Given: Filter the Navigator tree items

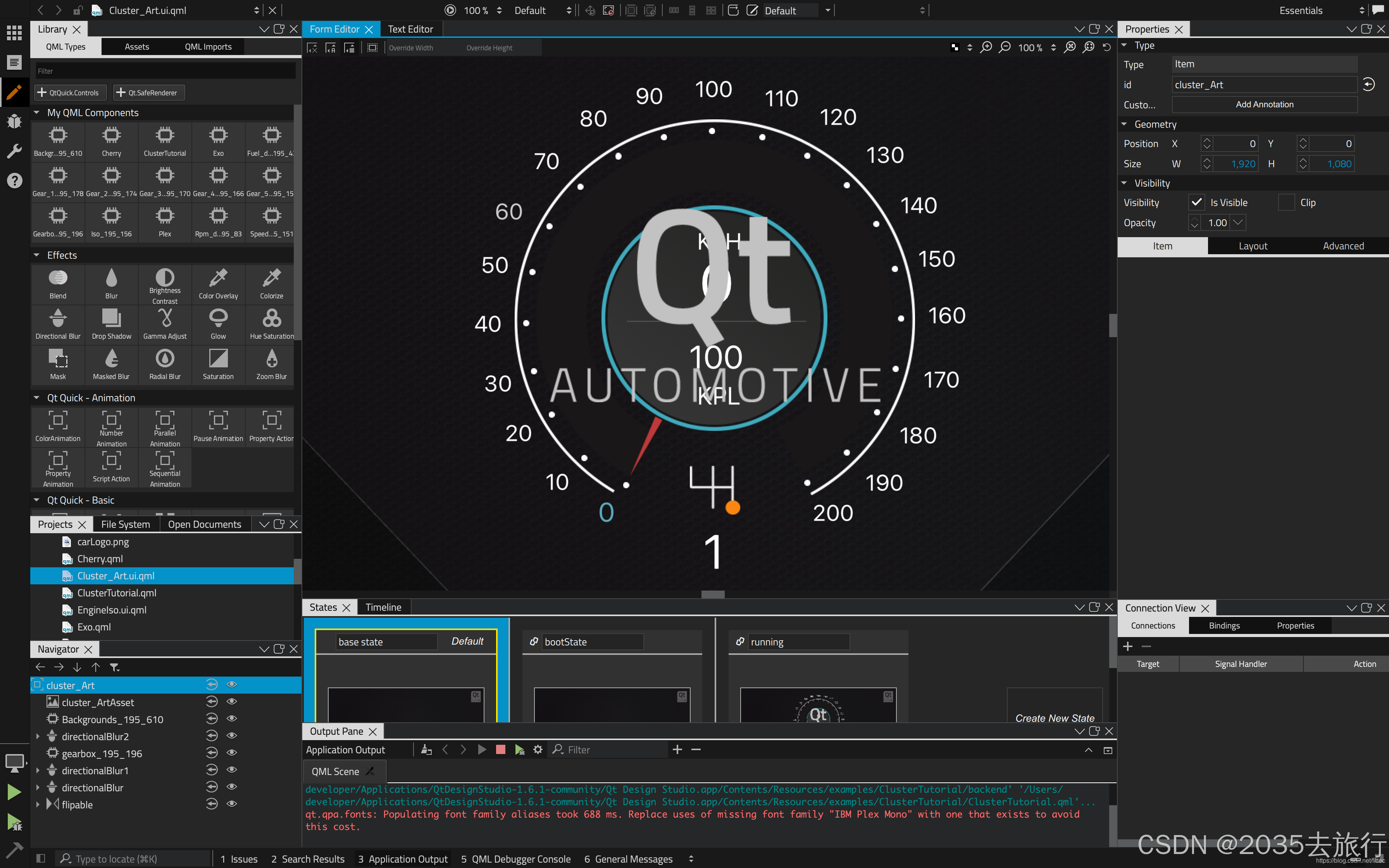Looking at the screenshot, I should pos(115,667).
